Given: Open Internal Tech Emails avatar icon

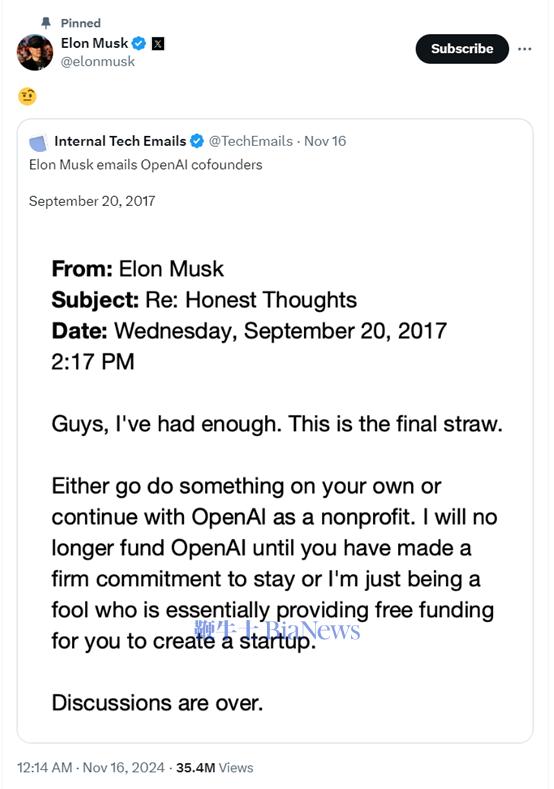Looking at the screenshot, I should tap(38, 143).
